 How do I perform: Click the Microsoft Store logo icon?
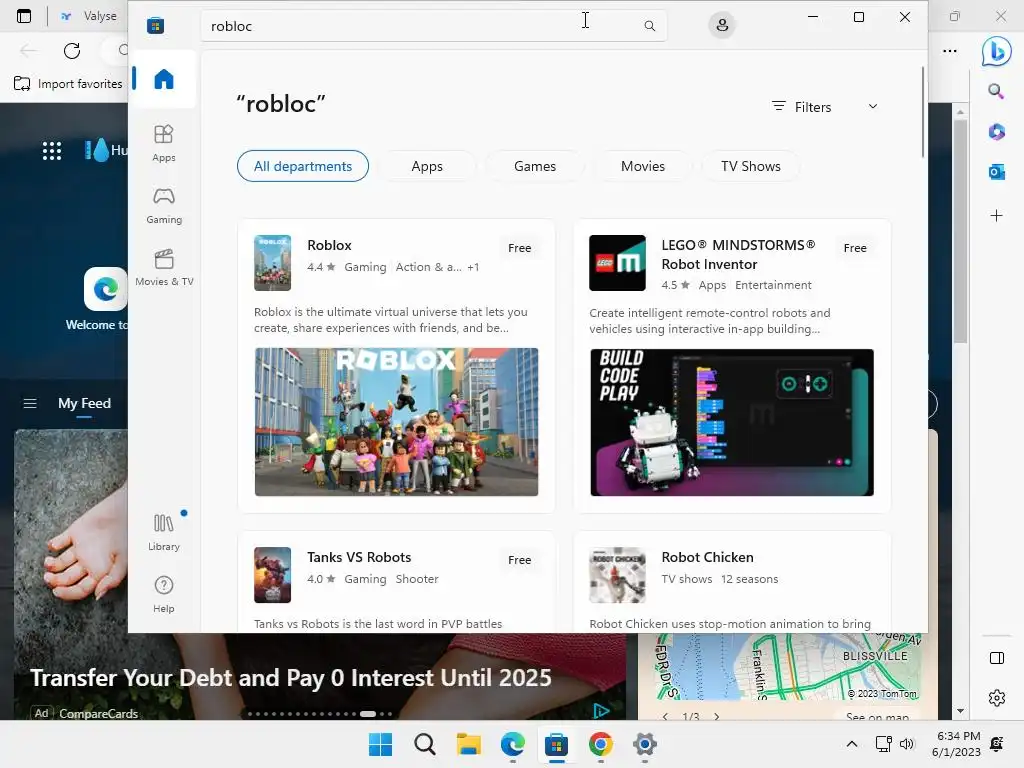tap(155, 25)
